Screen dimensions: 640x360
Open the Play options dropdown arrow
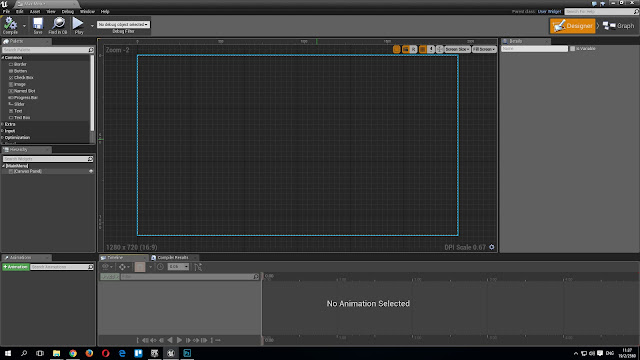[x=92, y=26]
